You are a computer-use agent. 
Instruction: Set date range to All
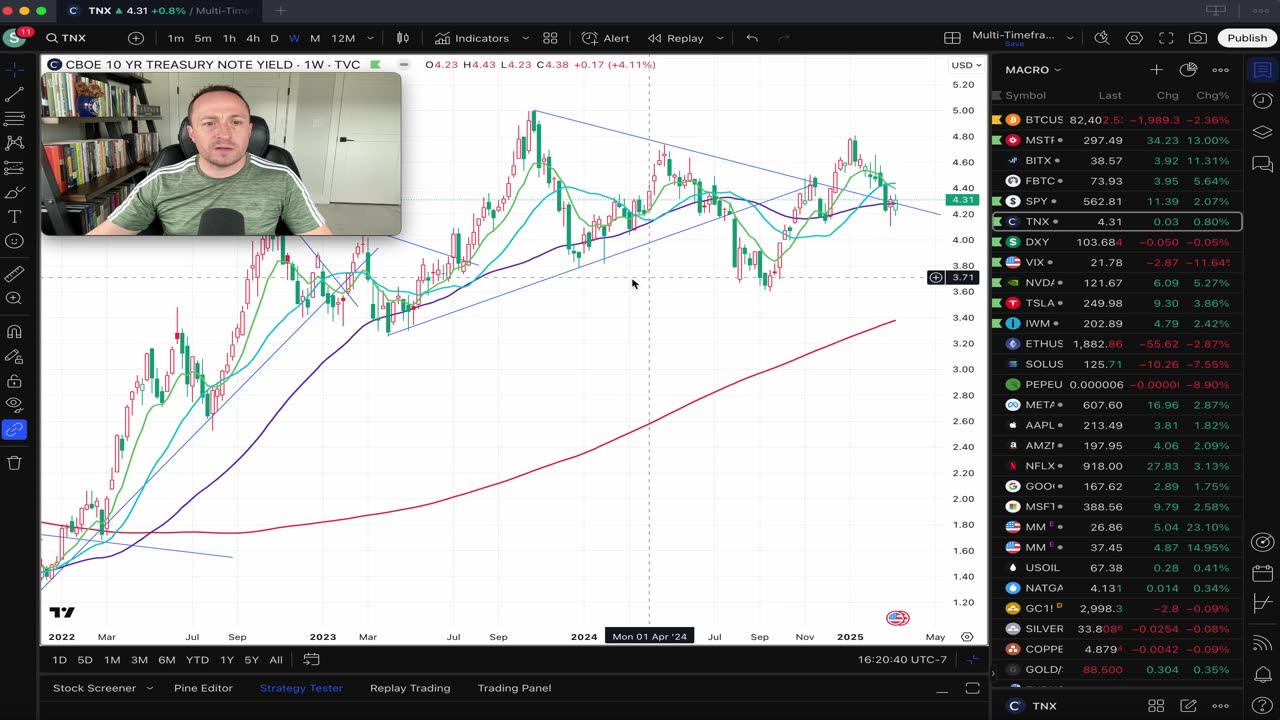point(276,660)
